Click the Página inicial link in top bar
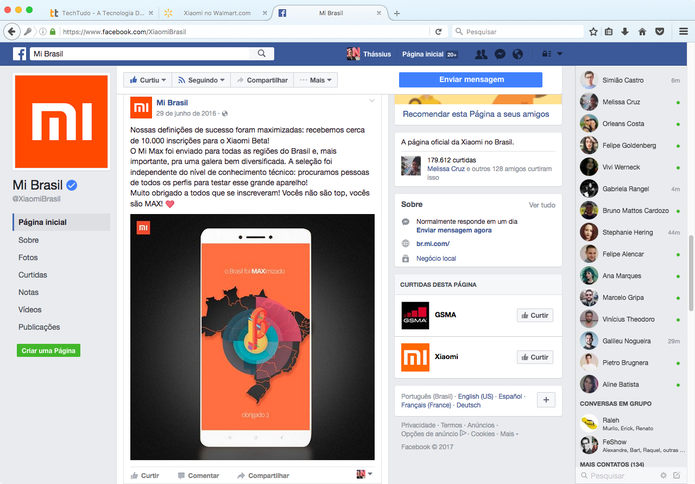The image size is (695, 484). point(423,54)
